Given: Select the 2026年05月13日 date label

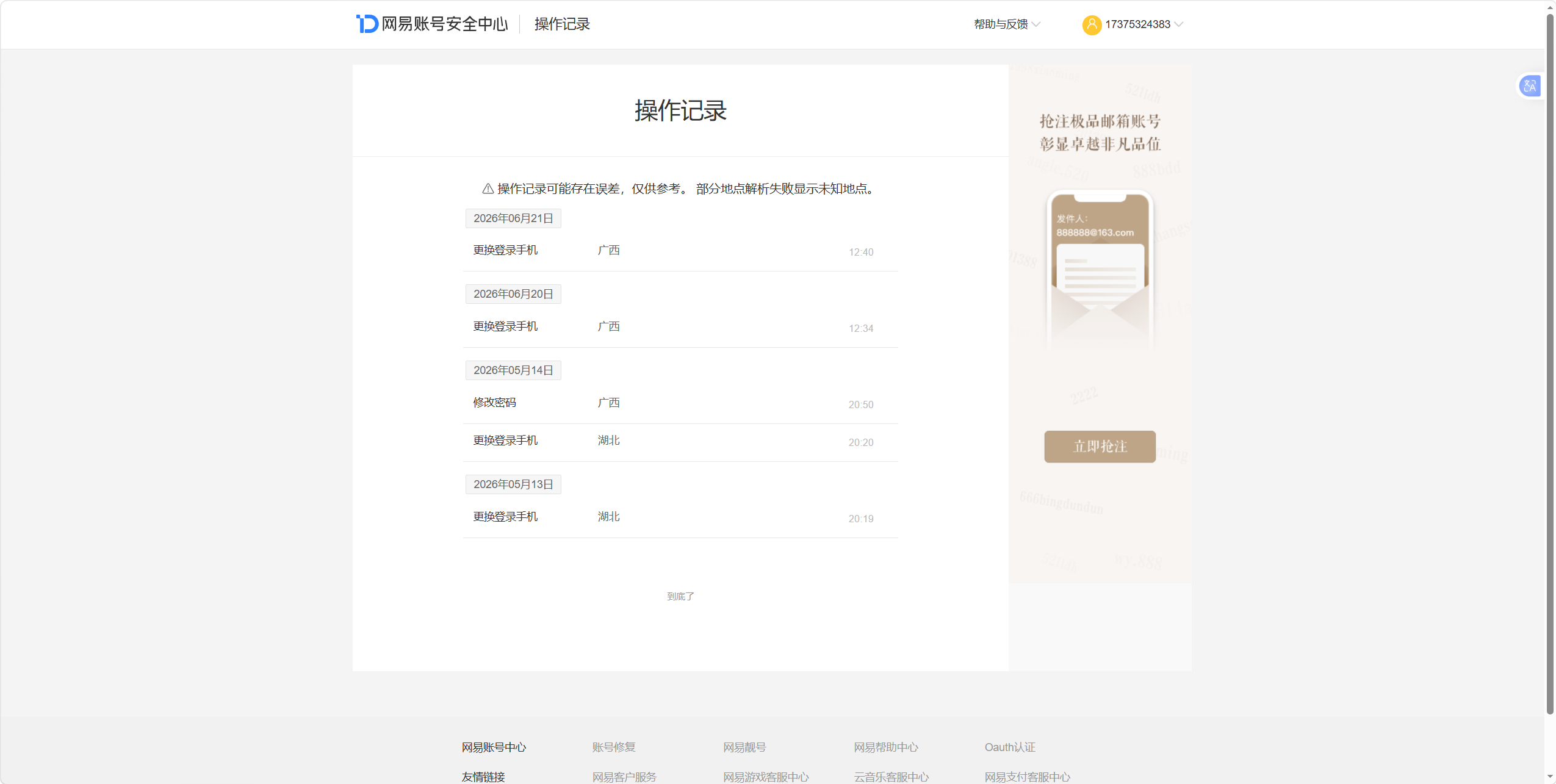Looking at the screenshot, I should 513,484.
